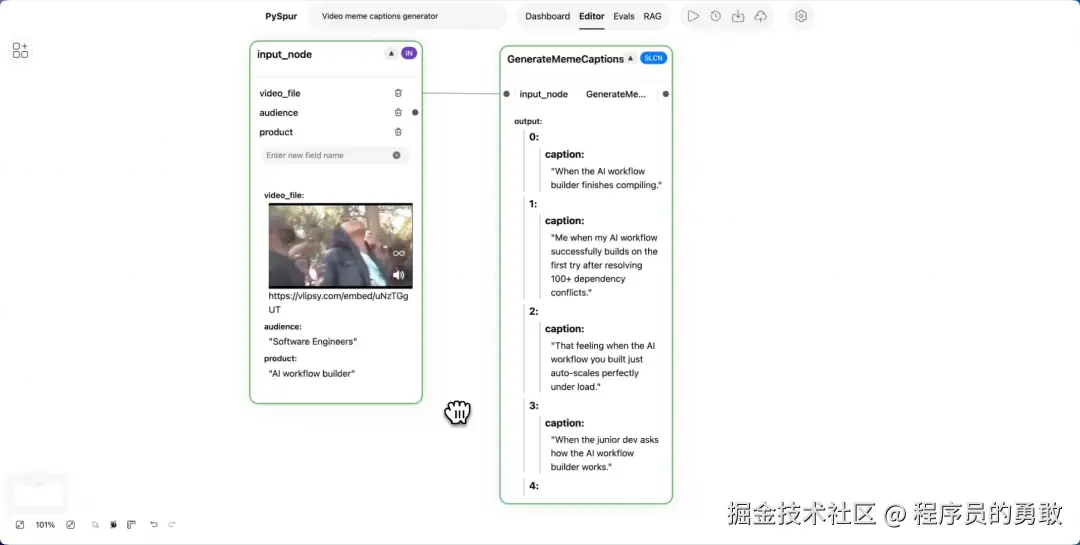Delete the video_file field
The image size is (1080, 545).
(x=398, y=93)
